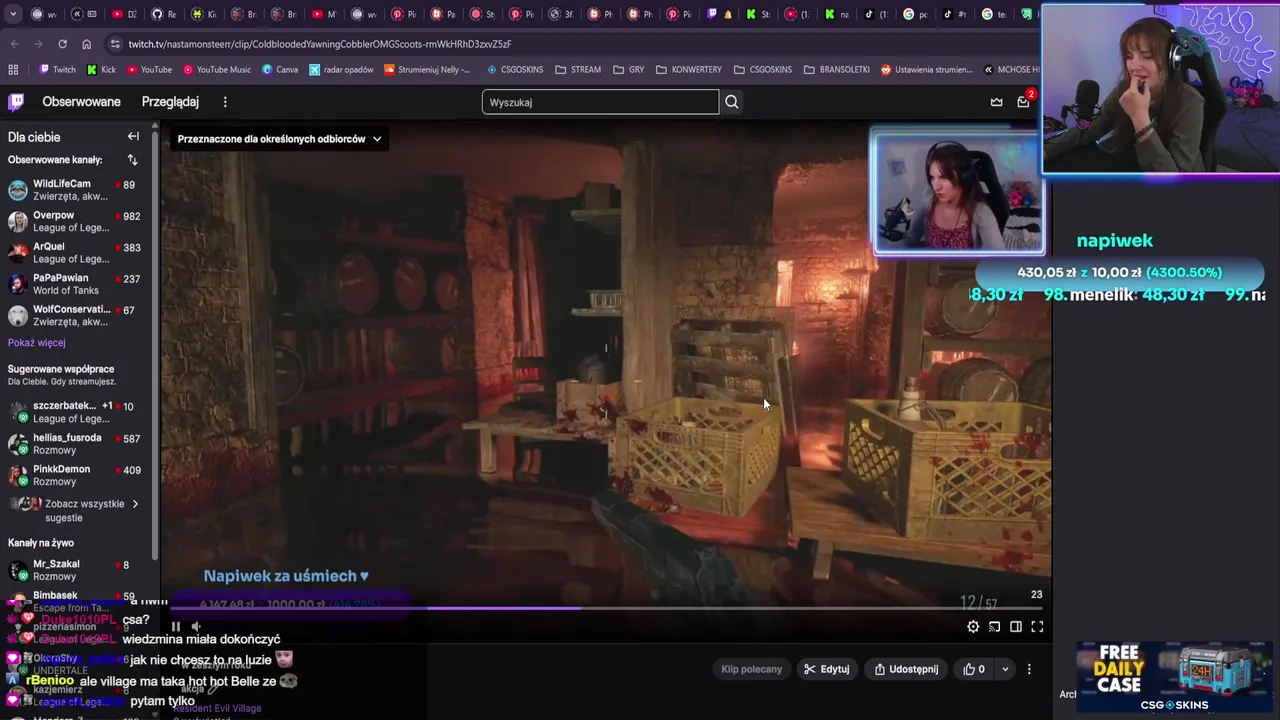Click the browser back arrow

(14, 44)
